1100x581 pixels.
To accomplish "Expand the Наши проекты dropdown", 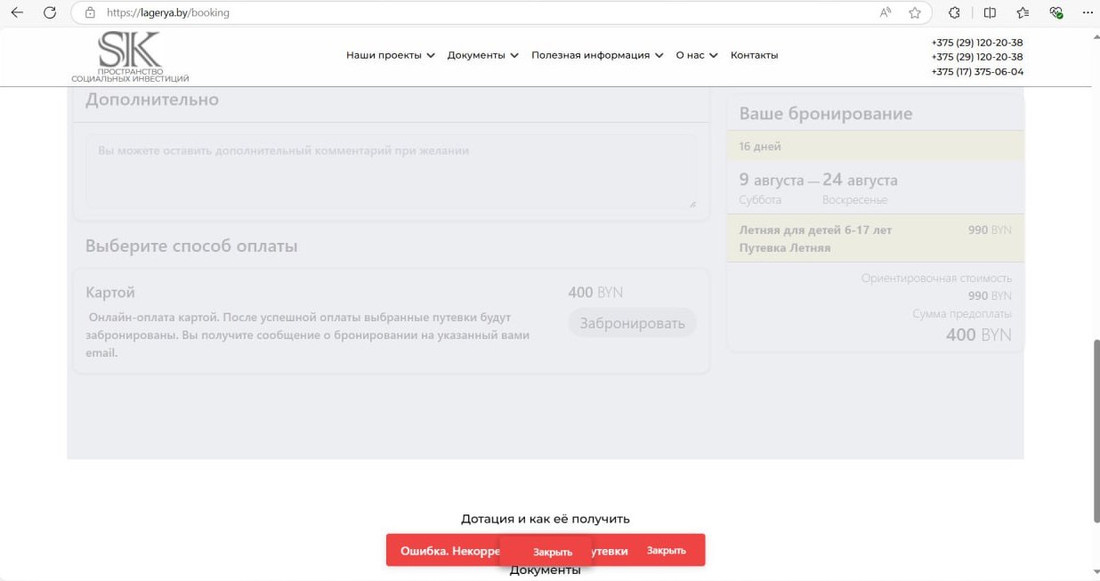I will pos(389,55).
